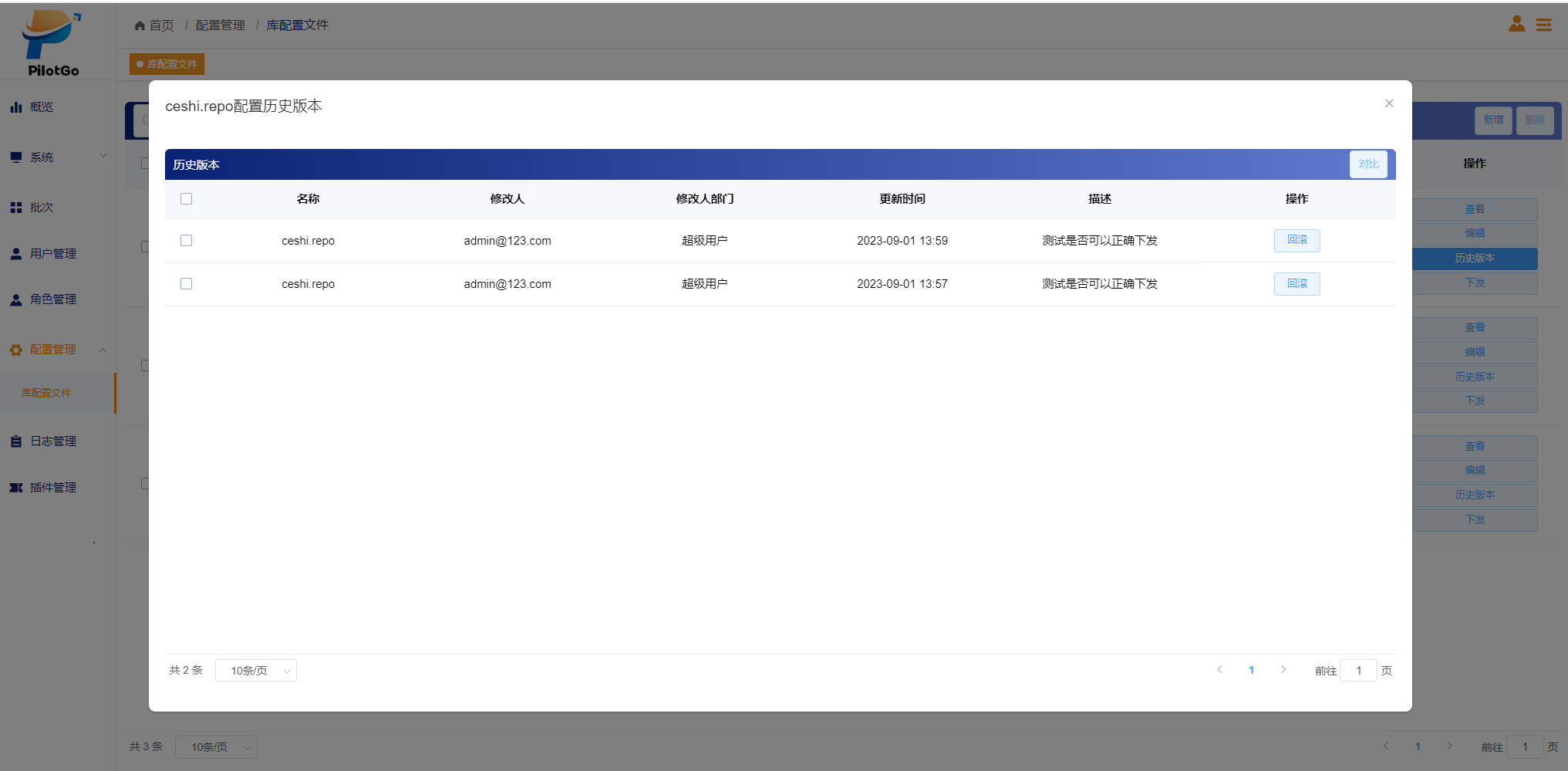The image size is (1568, 771).
Task: Click the 插件管理 plugin icon
Action: 16,488
